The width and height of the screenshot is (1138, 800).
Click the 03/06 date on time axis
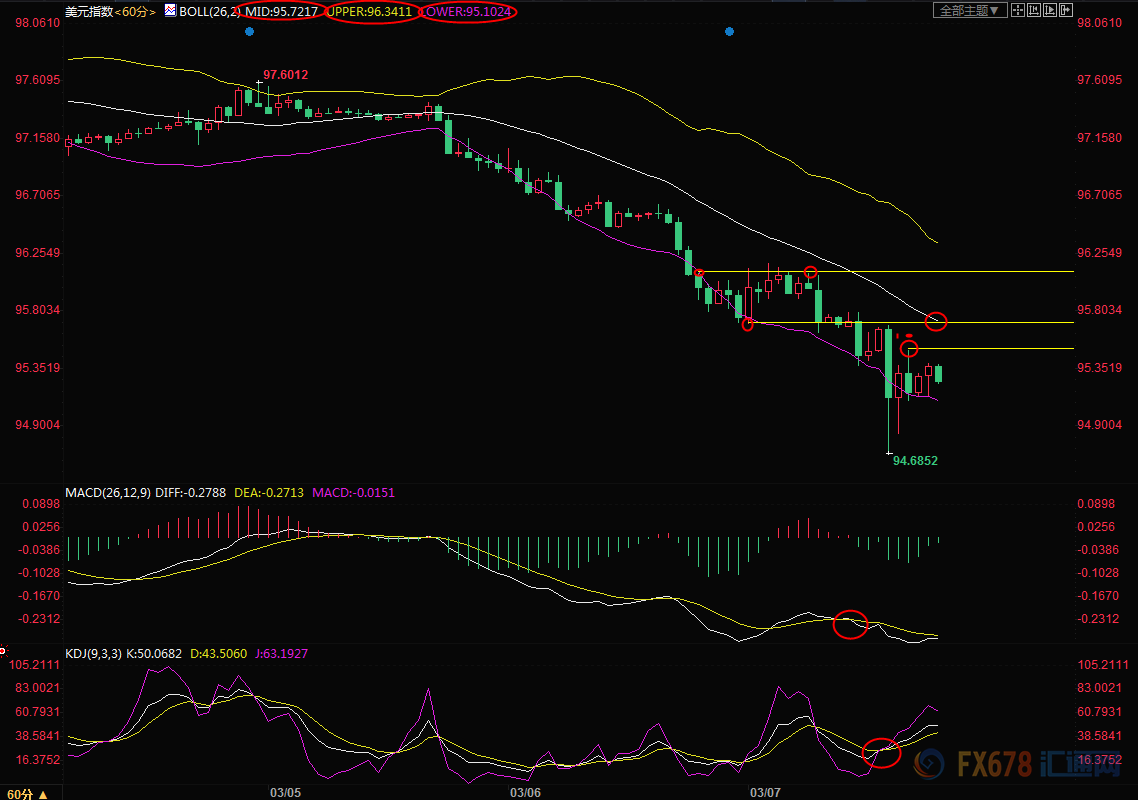click(526, 792)
